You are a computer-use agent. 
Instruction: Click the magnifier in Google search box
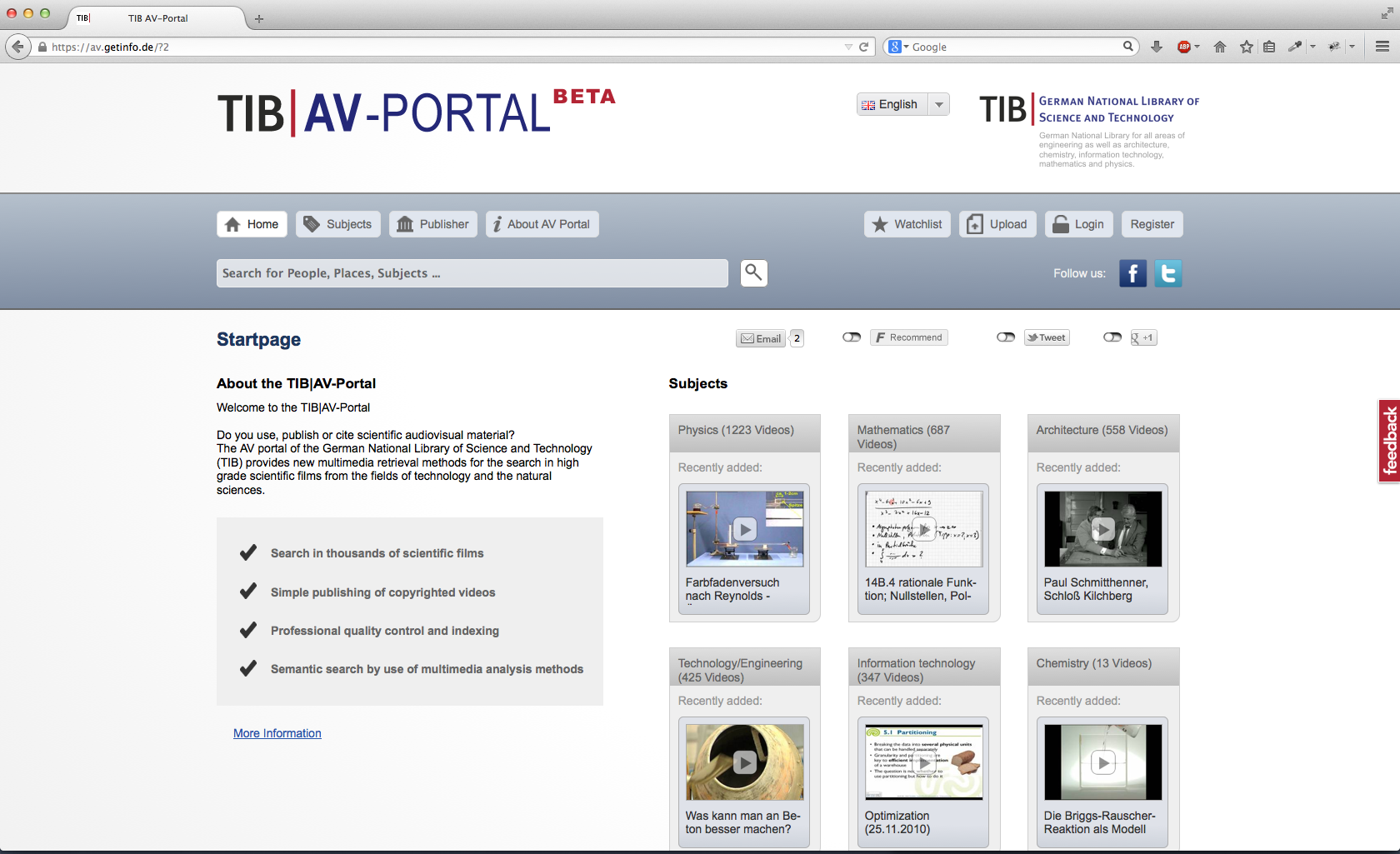pos(1127,47)
